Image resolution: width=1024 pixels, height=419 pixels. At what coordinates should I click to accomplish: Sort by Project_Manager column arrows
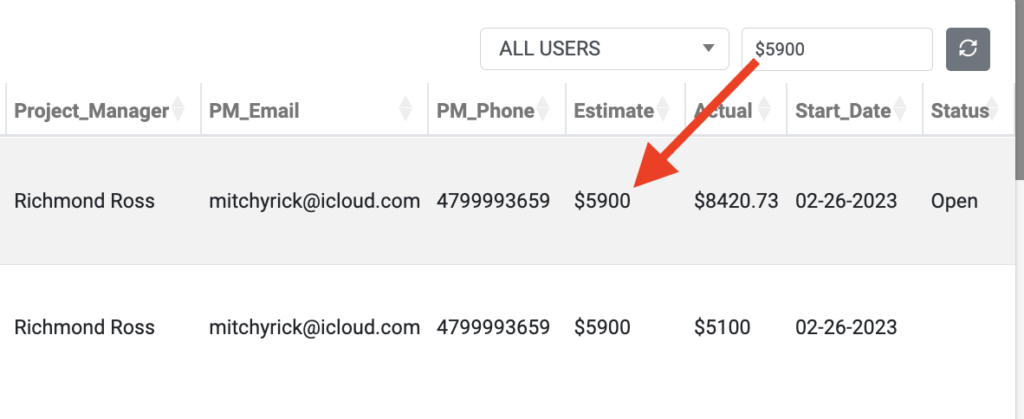click(x=176, y=109)
